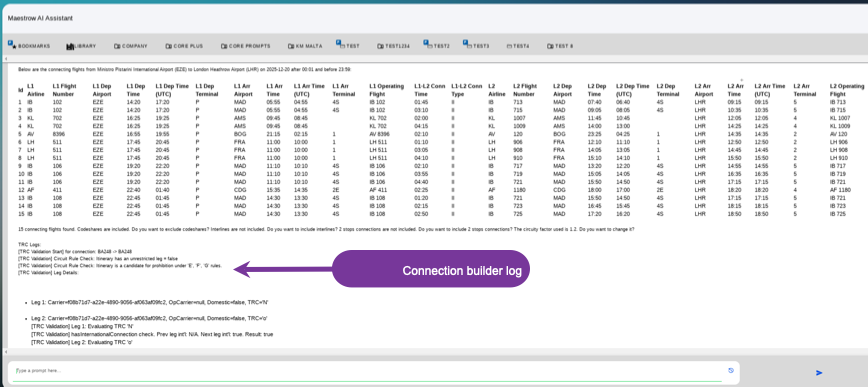This screenshot has height=387, width=868.
Task: Select the 'LH 908' operating flight cell
Action: click(x=838, y=150)
